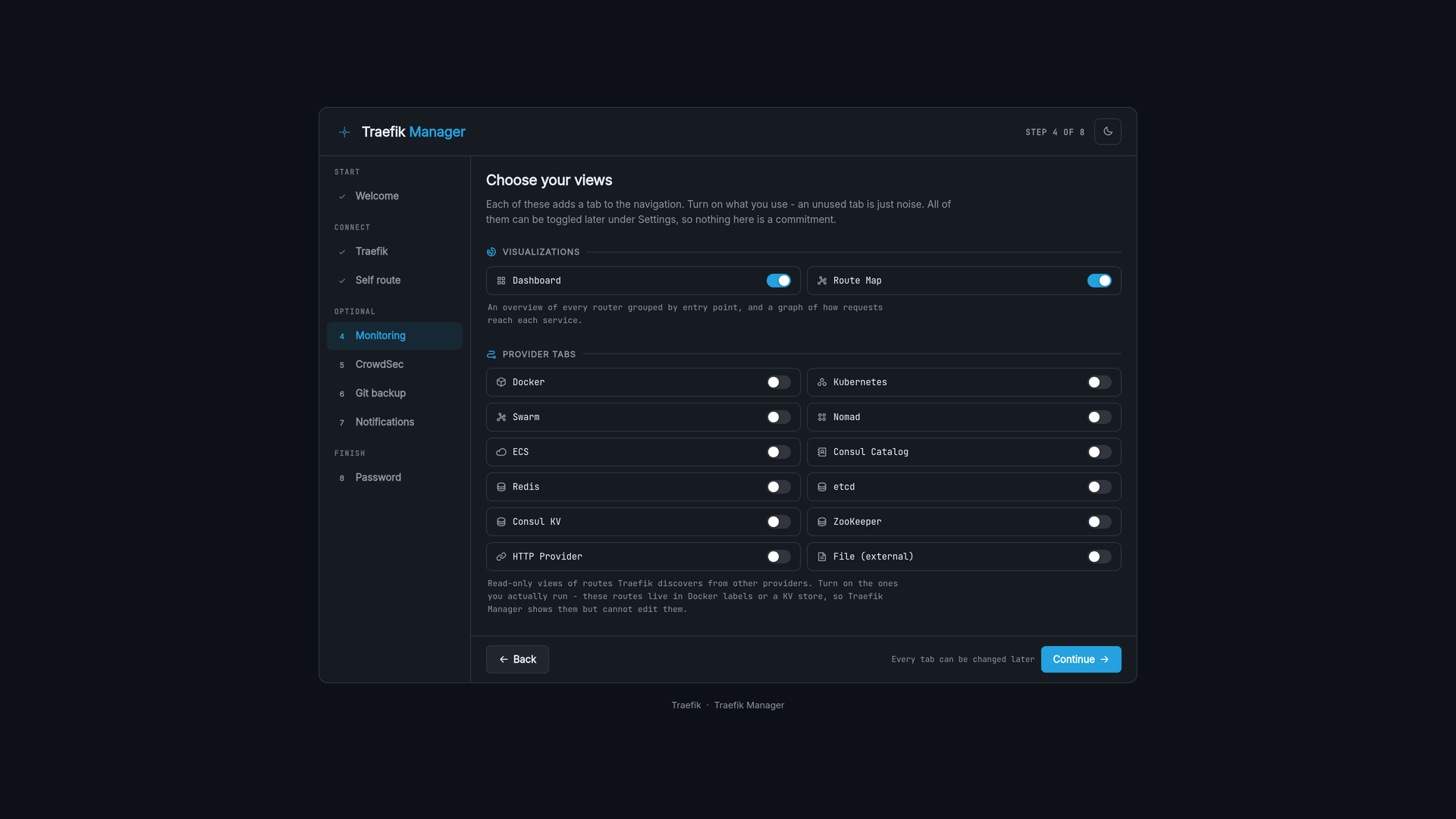Click the File (external) document icon
1456x819 pixels.
pos(822,557)
